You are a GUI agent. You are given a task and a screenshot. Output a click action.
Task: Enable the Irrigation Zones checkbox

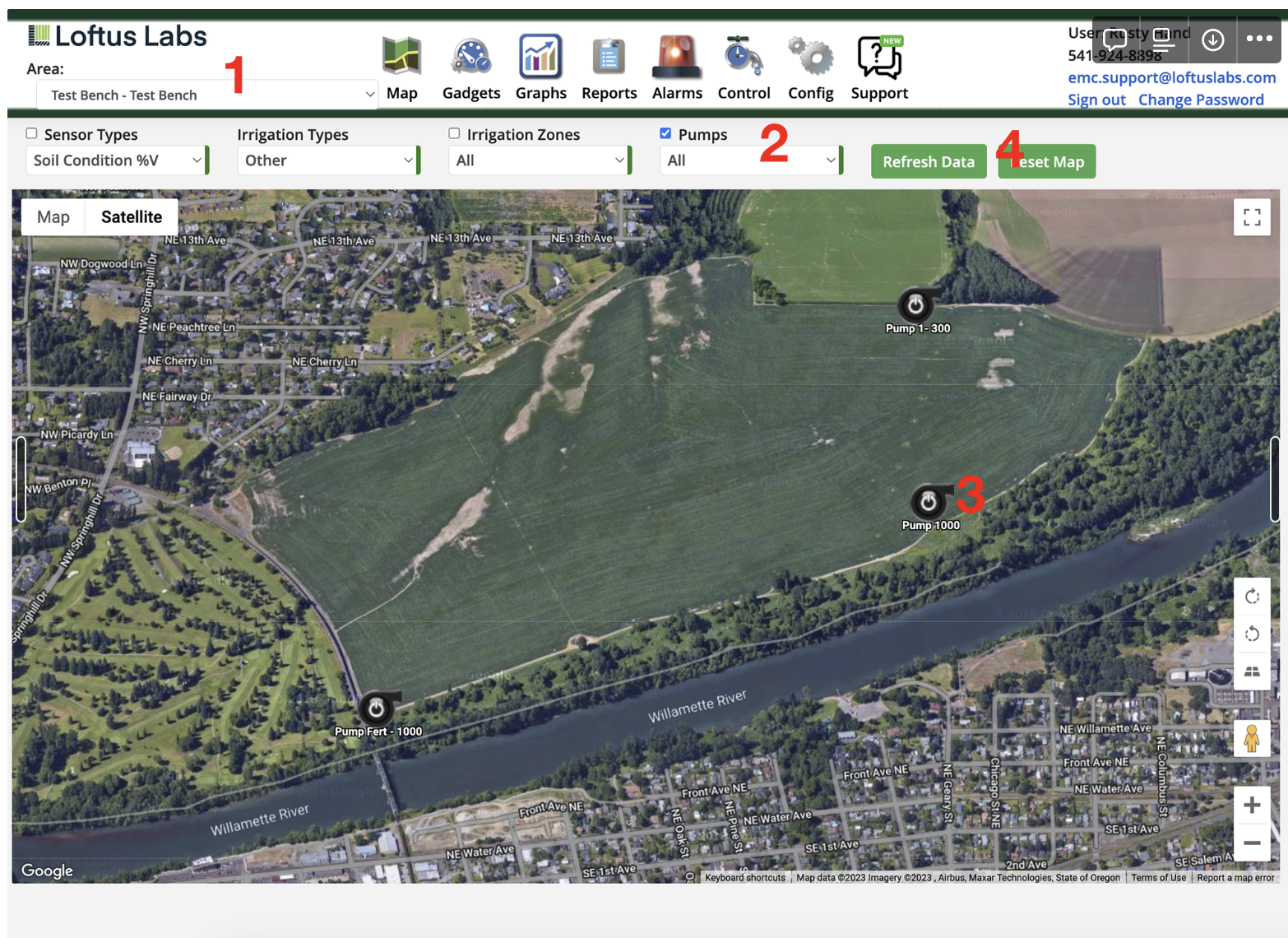click(454, 133)
